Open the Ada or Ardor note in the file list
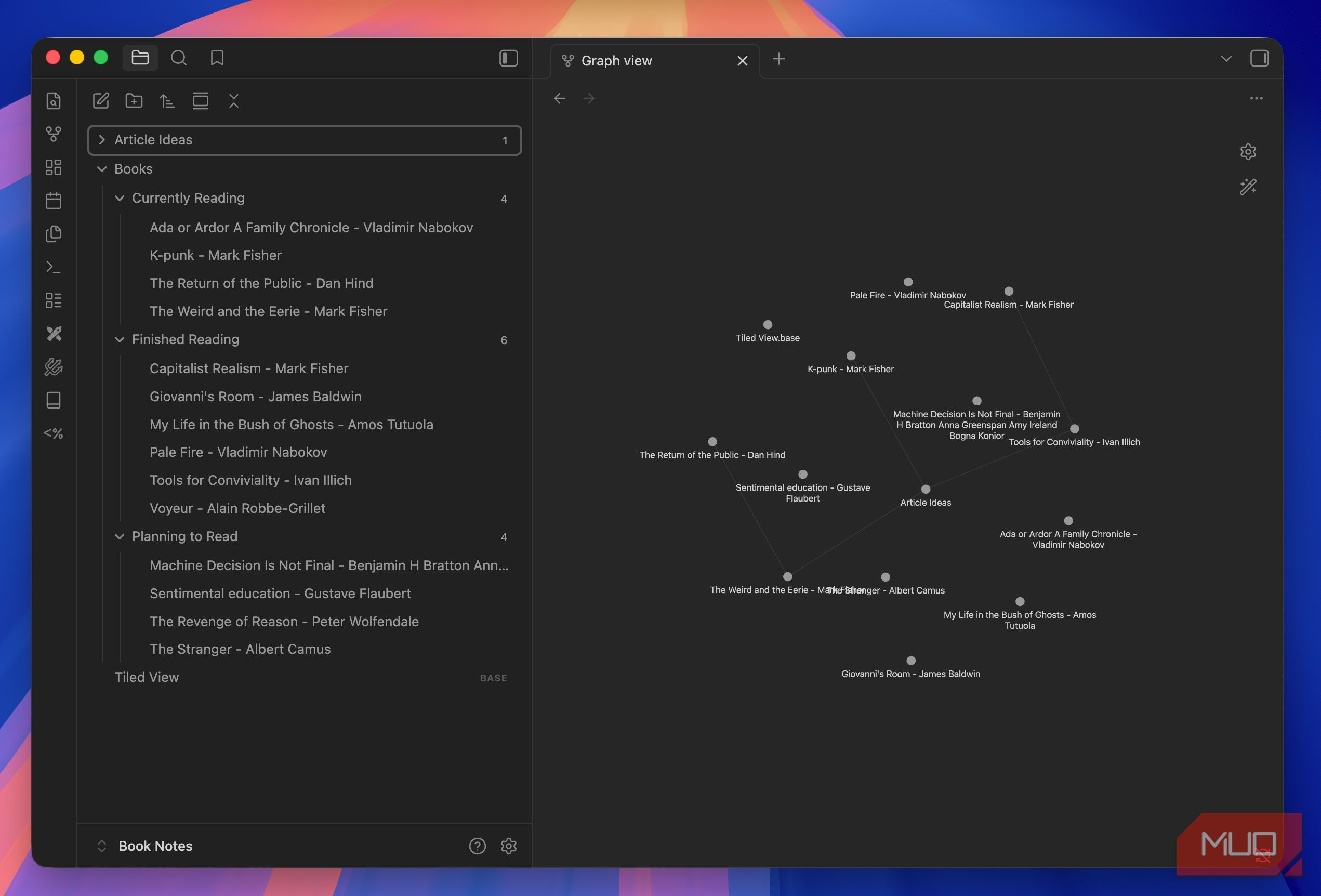 click(x=311, y=228)
